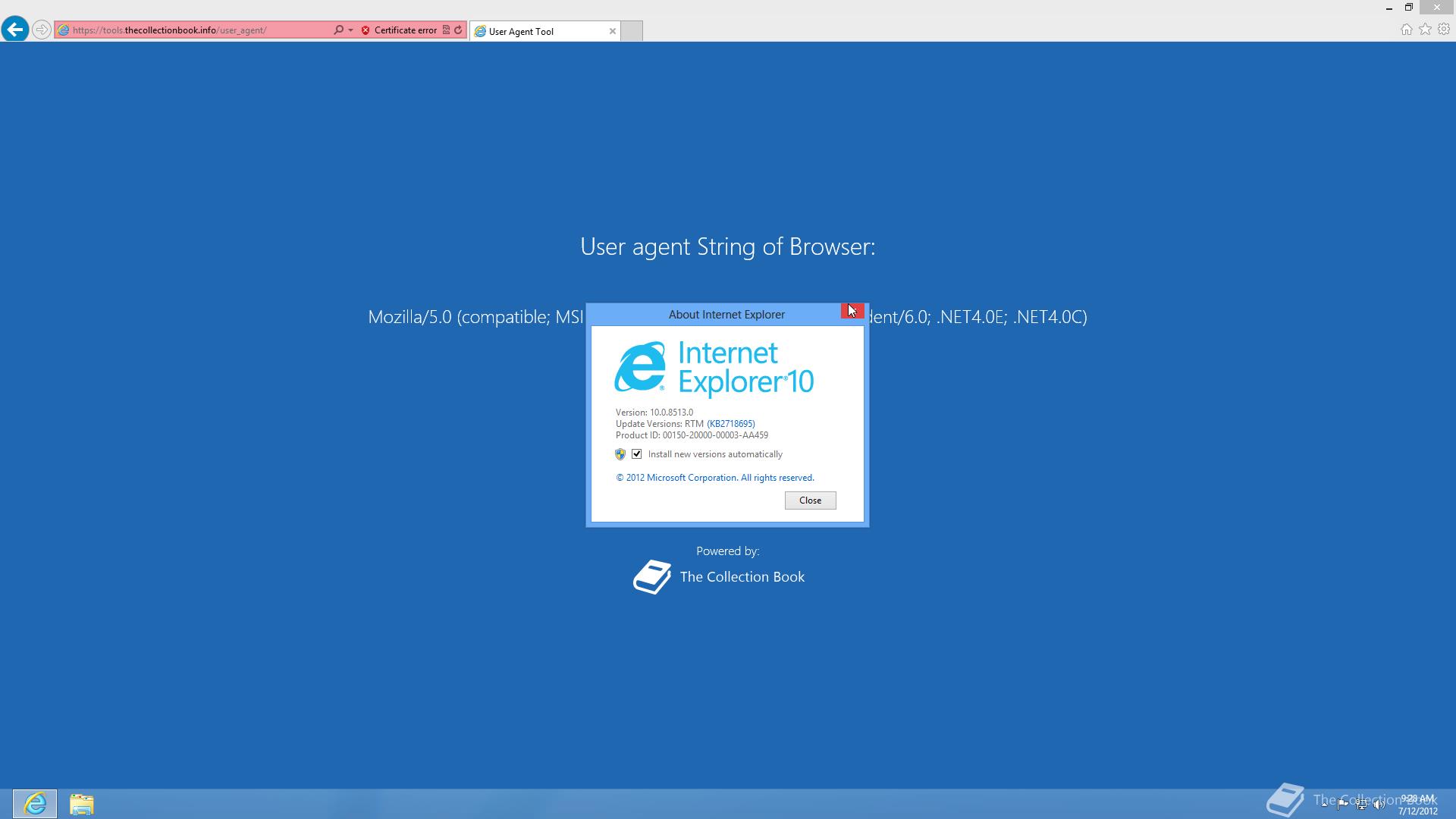Click the Internet Explorer 10 logo image
The width and height of the screenshot is (1456, 819).
tap(714, 369)
